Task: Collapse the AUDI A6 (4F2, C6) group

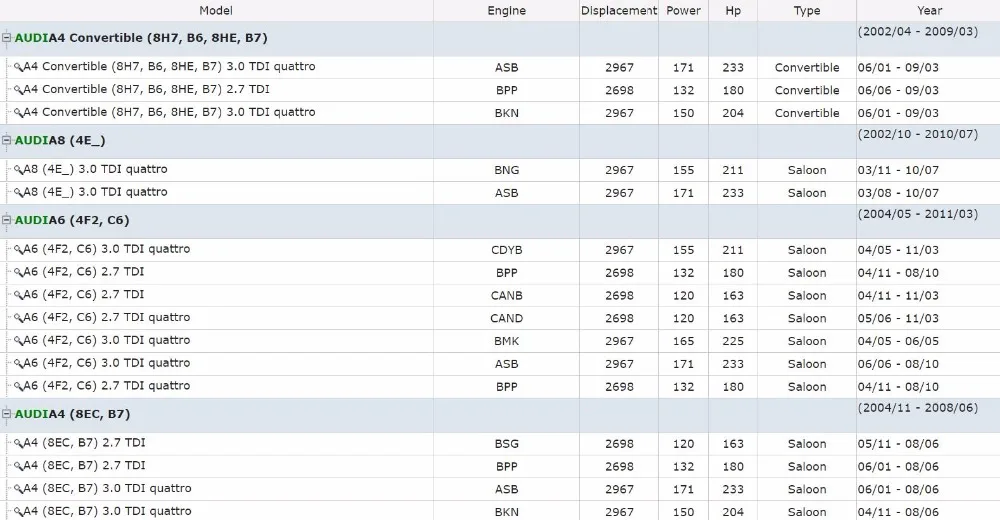Action: [x=6, y=220]
